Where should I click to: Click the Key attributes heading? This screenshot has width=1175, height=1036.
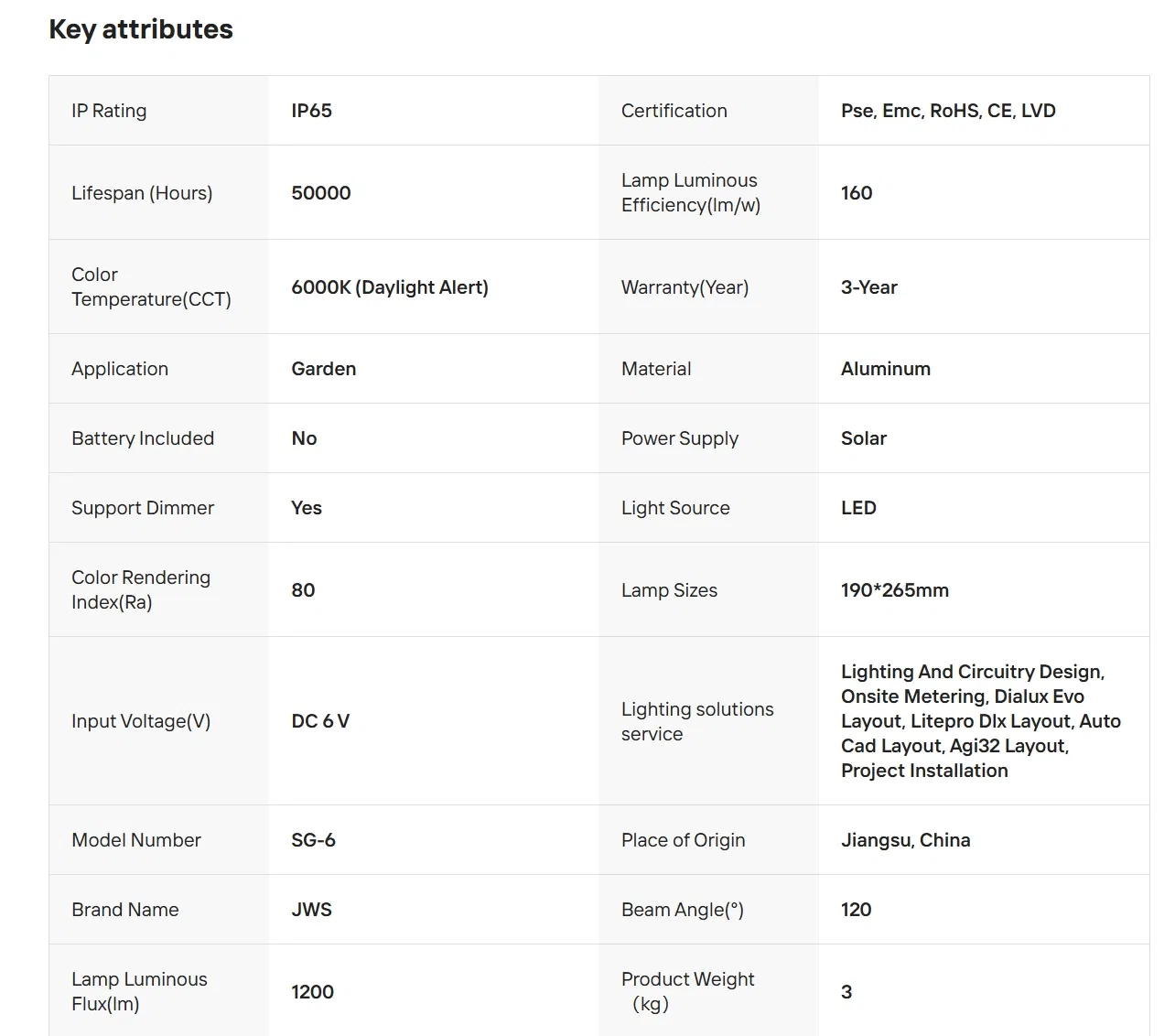[x=141, y=29]
